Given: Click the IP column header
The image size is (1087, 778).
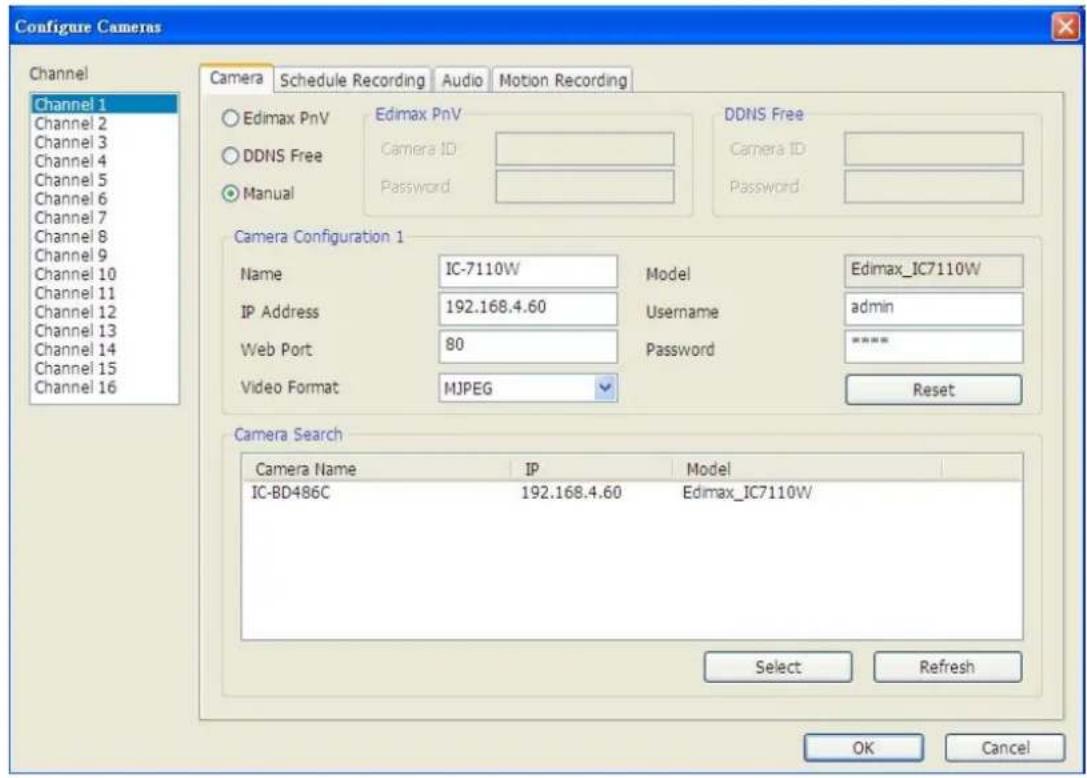Looking at the screenshot, I should [591, 469].
